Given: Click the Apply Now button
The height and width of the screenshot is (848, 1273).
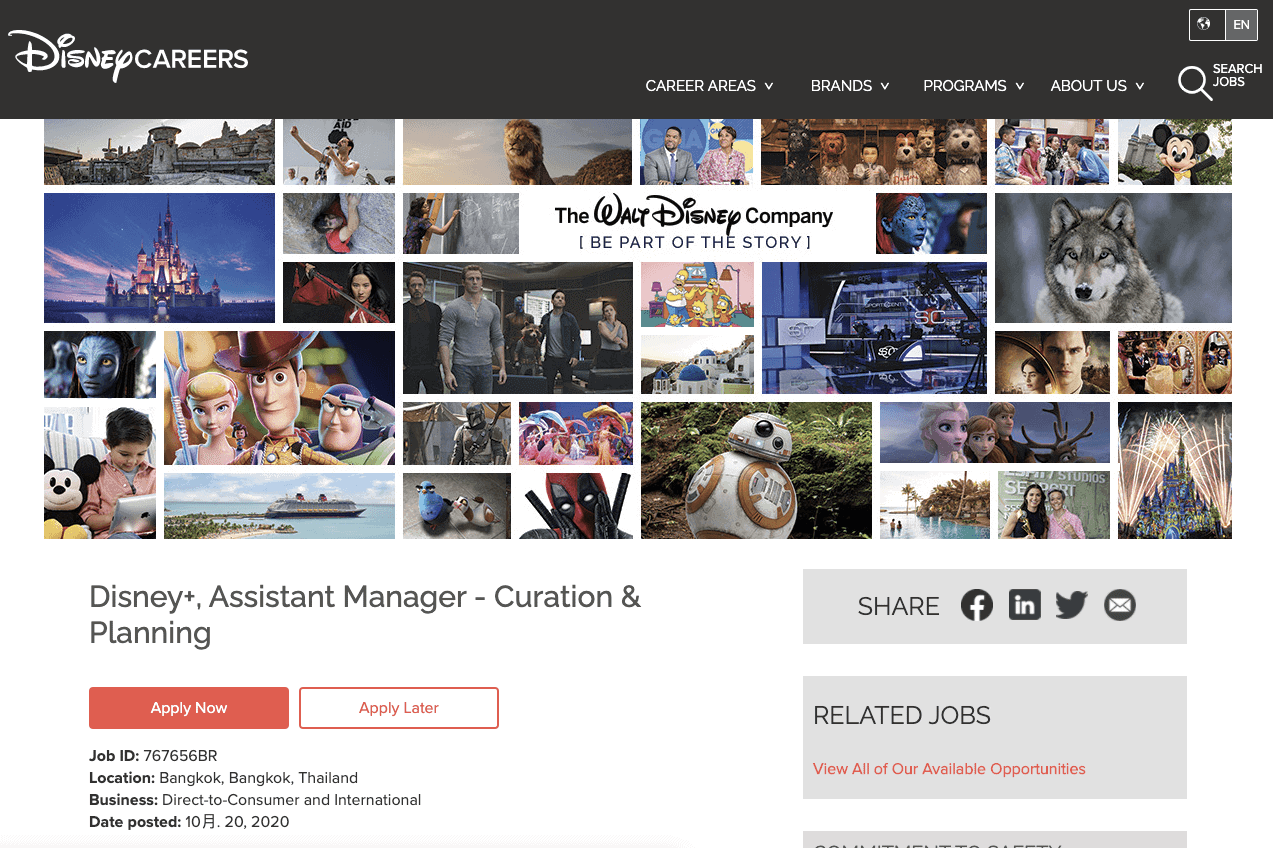Looking at the screenshot, I should click(189, 708).
